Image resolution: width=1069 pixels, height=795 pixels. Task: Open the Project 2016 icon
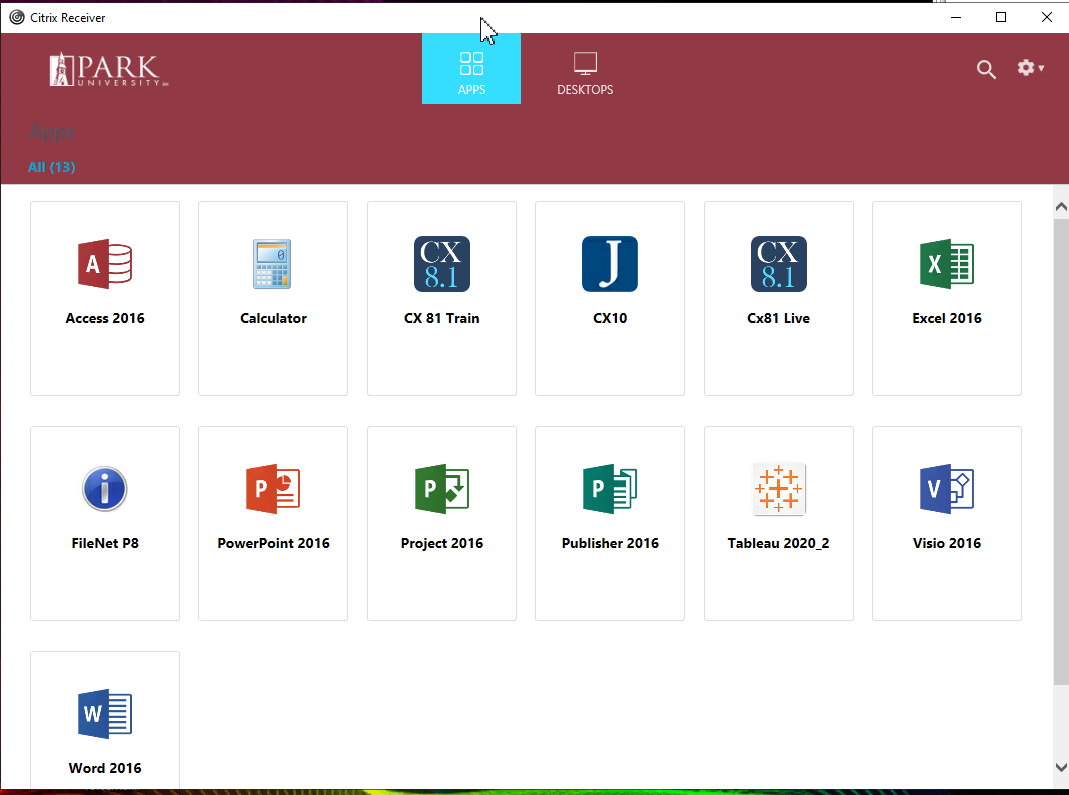click(442, 489)
